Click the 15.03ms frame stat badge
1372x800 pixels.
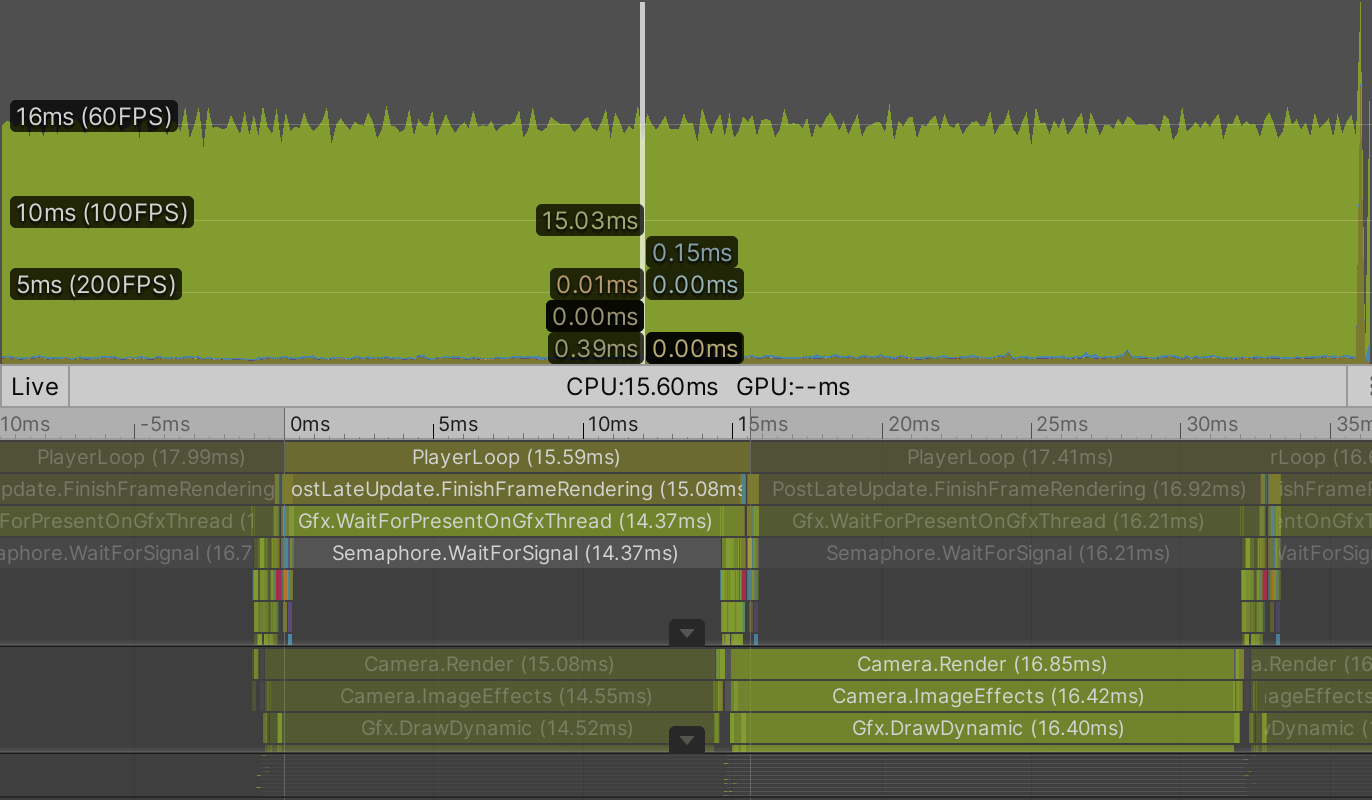pyautogui.click(x=589, y=220)
